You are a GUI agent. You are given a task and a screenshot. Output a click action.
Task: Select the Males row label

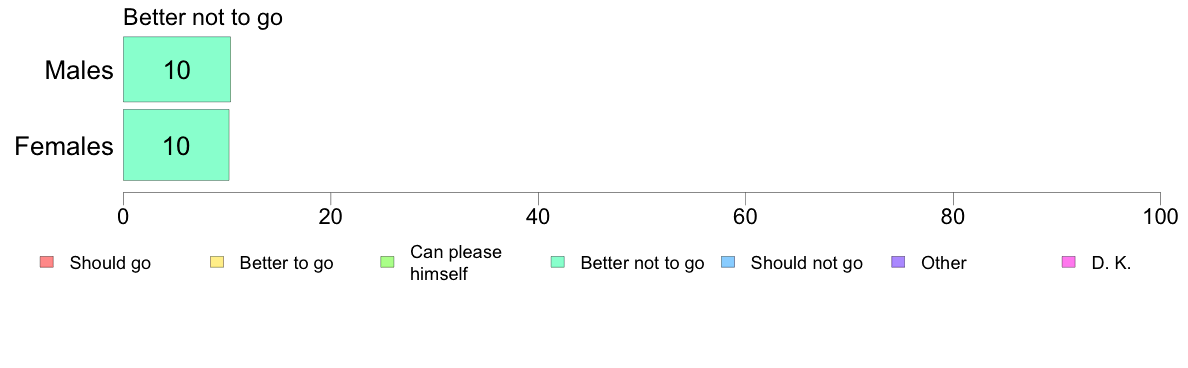[x=80, y=70]
